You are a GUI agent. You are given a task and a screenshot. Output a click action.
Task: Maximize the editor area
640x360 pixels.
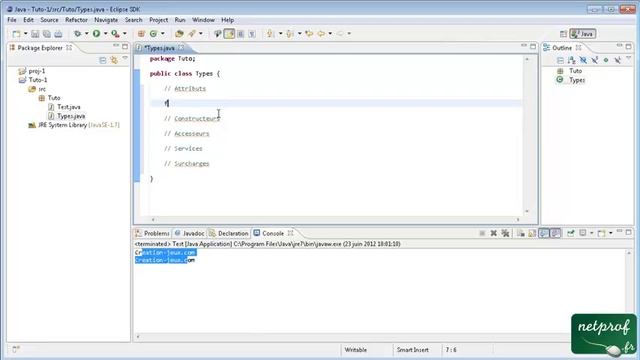[533, 47]
